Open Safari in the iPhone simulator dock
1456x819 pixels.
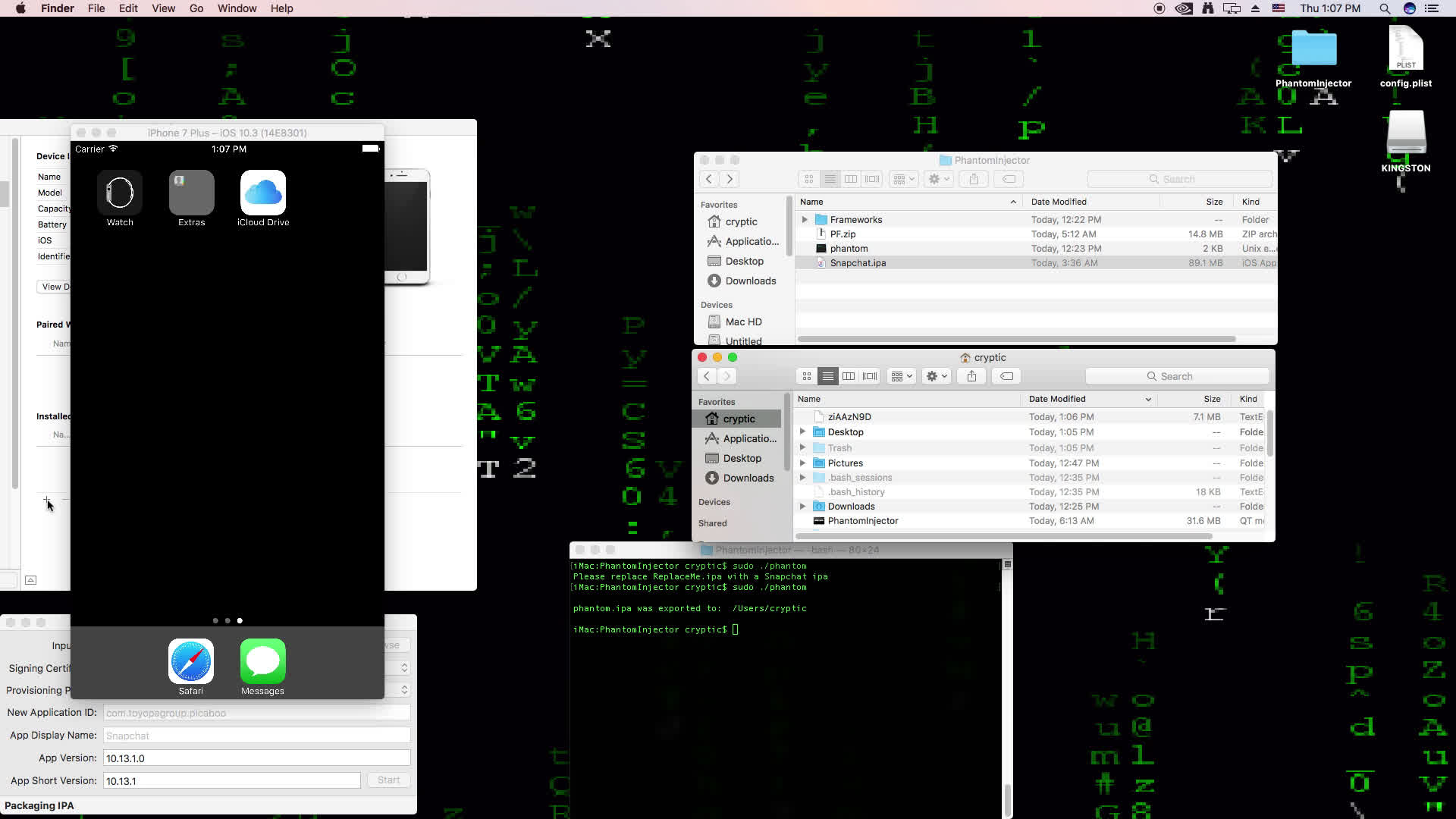click(190, 661)
